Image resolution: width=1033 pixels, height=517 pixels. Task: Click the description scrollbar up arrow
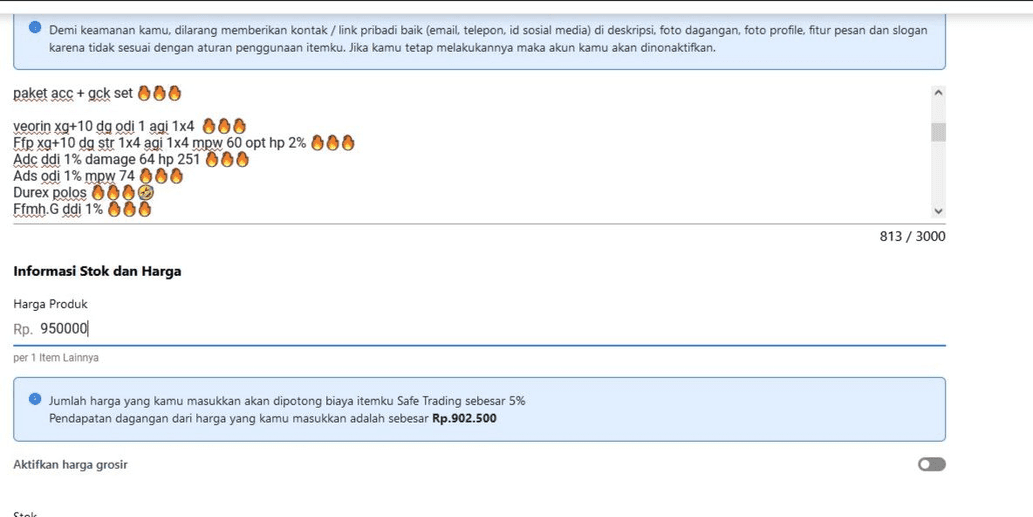(939, 93)
